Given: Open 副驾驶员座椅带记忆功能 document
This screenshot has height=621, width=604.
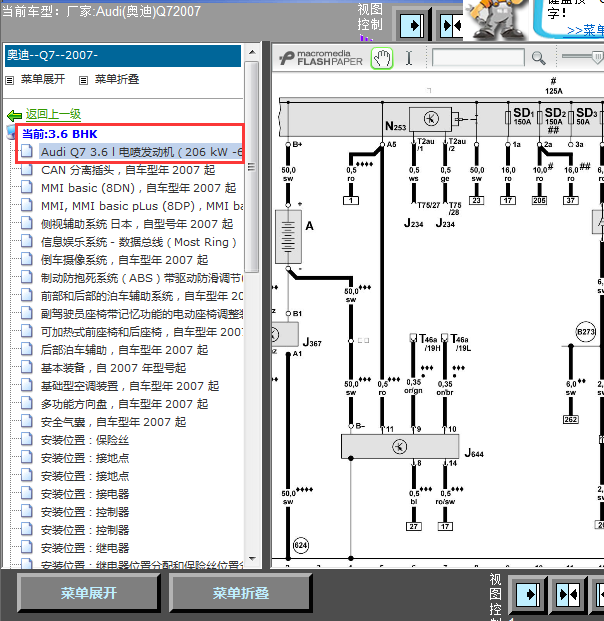Looking at the screenshot, I should tap(142, 314).
